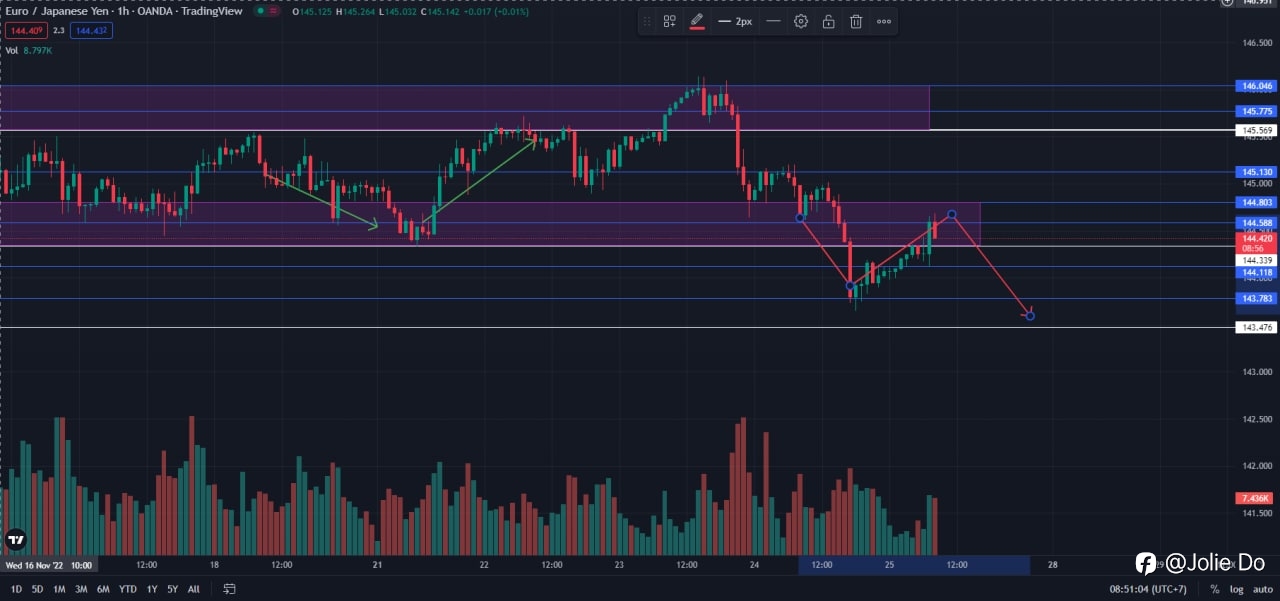Click the 145.130 price label
Screen dimensions: 1280x601
click(x=1257, y=172)
